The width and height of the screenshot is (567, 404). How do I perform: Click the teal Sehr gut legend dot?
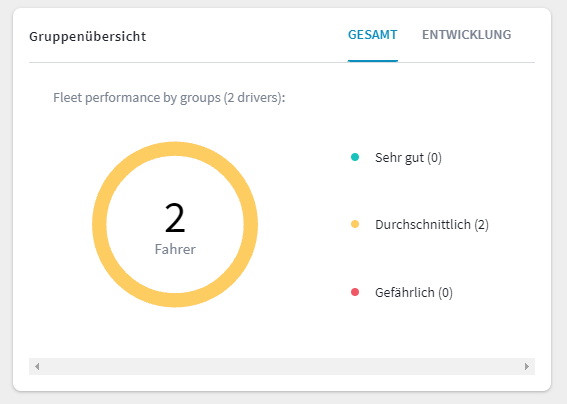coord(355,157)
